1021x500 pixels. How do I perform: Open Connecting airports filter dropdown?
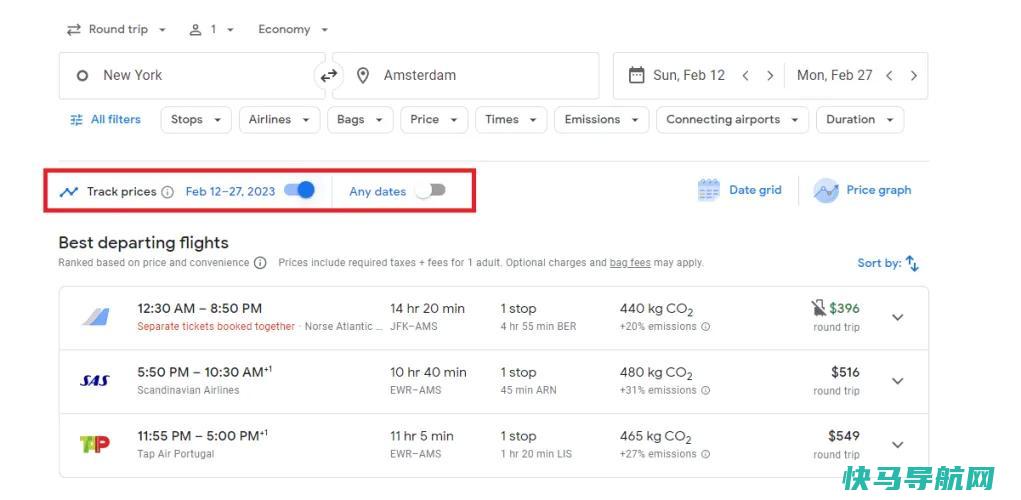tap(733, 120)
